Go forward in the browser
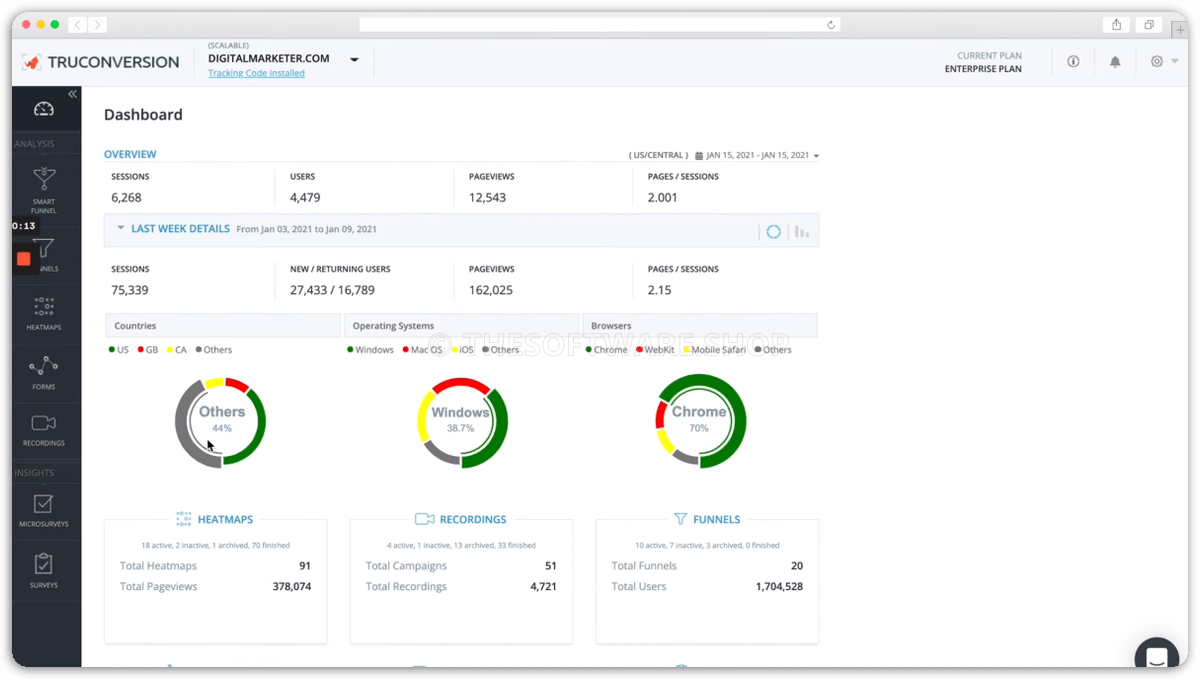This screenshot has height=679, width=1200. (x=99, y=24)
